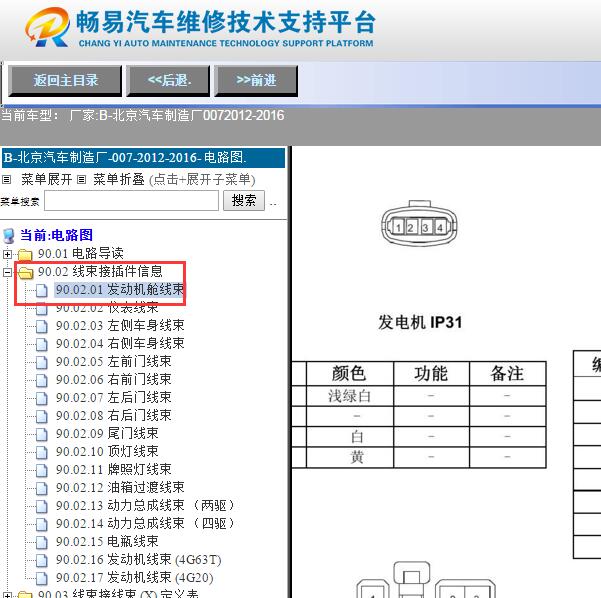This screenshot has height=598, width=601.
Task: Open 90.02.09 尾门线束
Action: (x=107, y=434)
